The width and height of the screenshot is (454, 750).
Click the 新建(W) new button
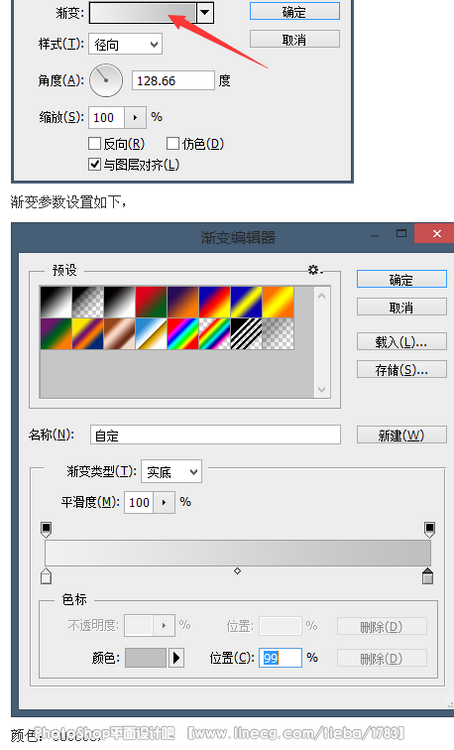pos(401,435)
